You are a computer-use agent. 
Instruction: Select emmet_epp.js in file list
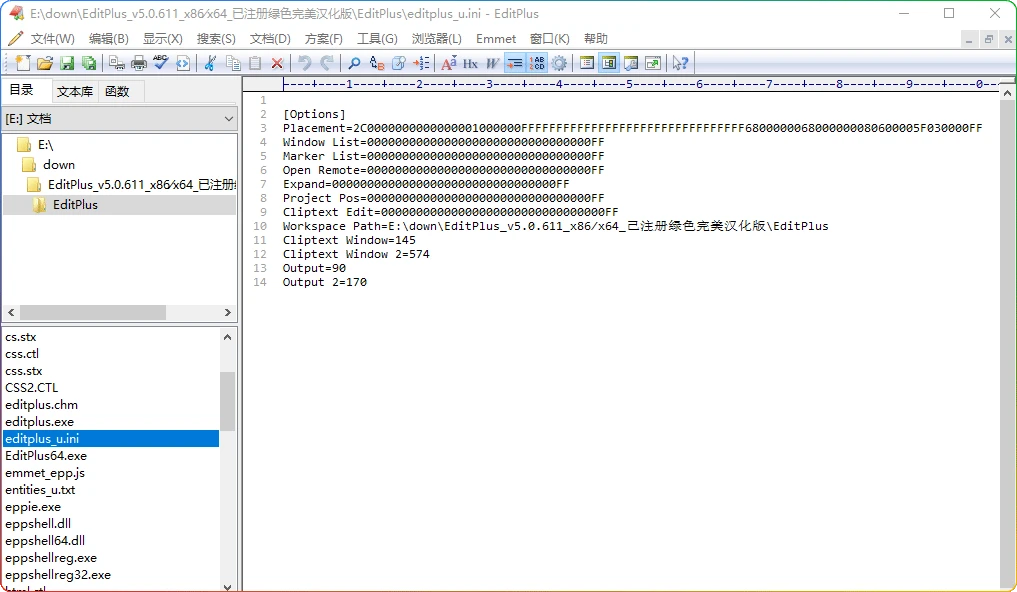[x=45, y=473]
